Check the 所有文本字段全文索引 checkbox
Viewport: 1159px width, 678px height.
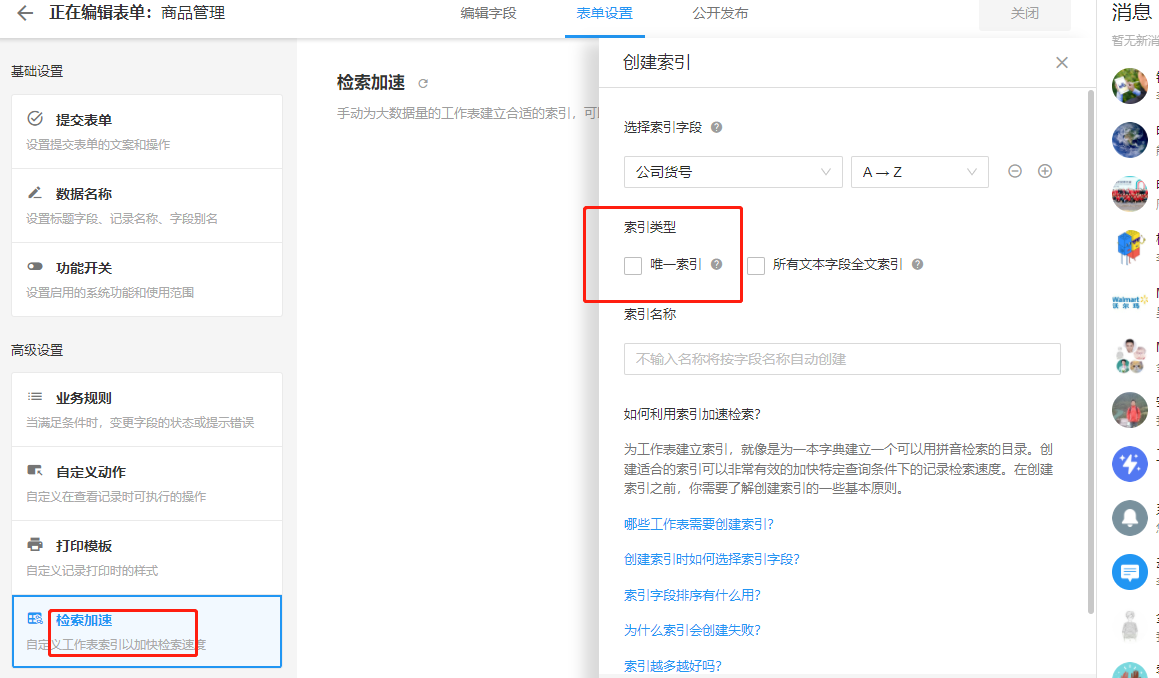coord(756,265)
